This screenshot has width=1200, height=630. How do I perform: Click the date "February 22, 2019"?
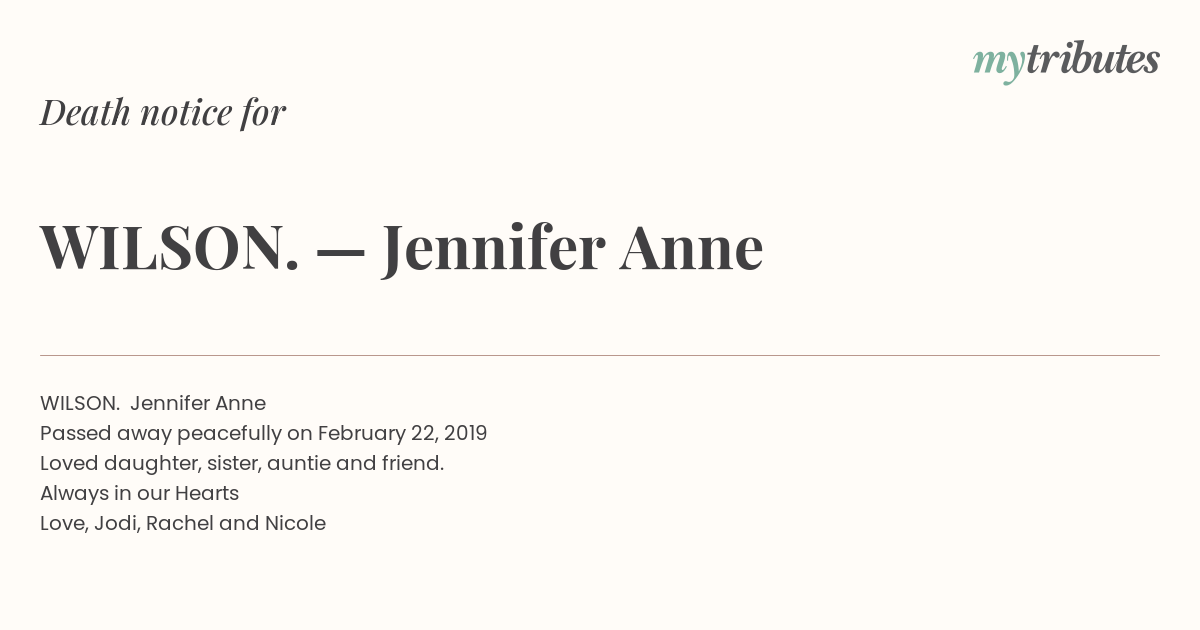click(x=402, y=434)
